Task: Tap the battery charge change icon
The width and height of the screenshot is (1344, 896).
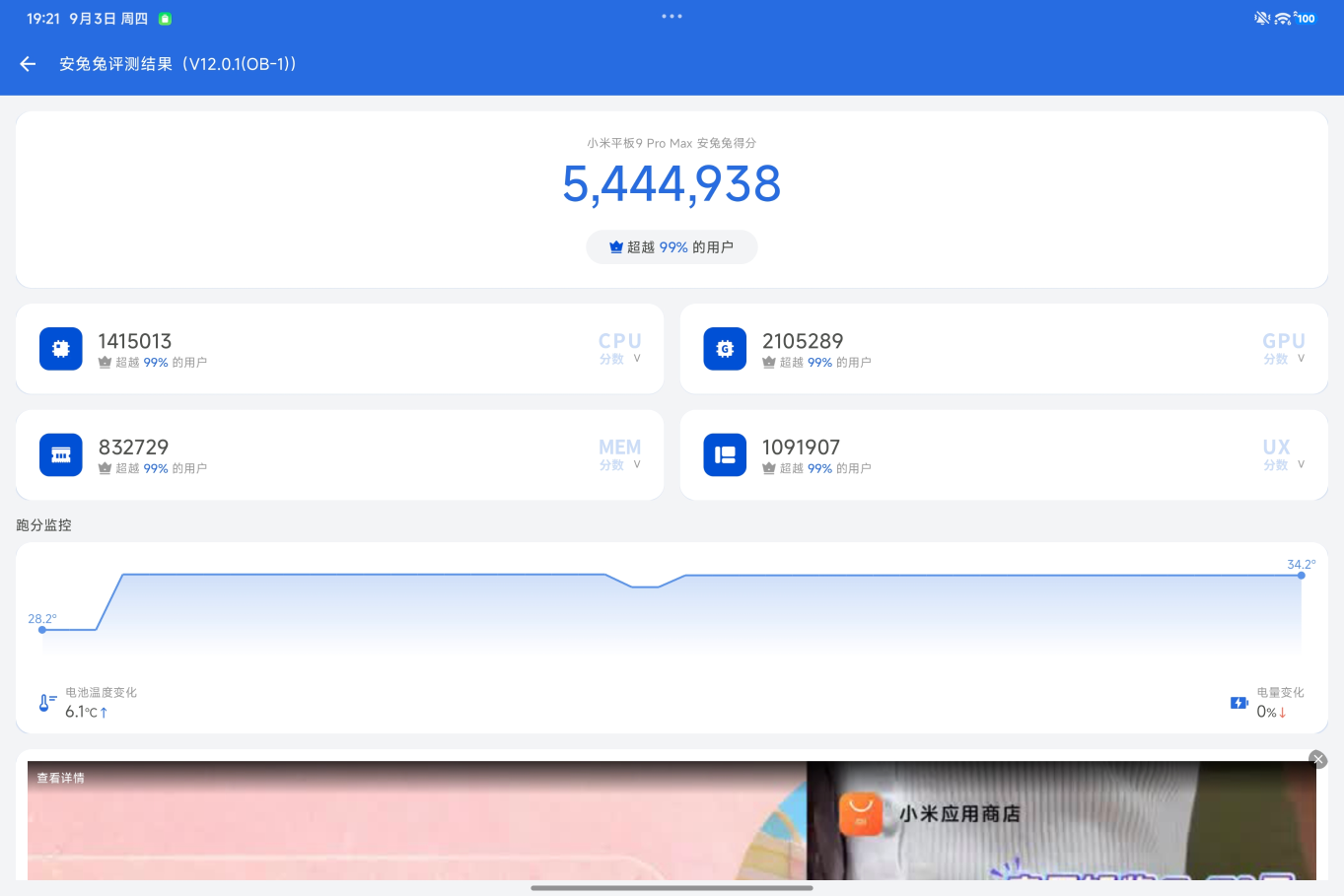Action: pyautogui.click(x=1239, y=703)
